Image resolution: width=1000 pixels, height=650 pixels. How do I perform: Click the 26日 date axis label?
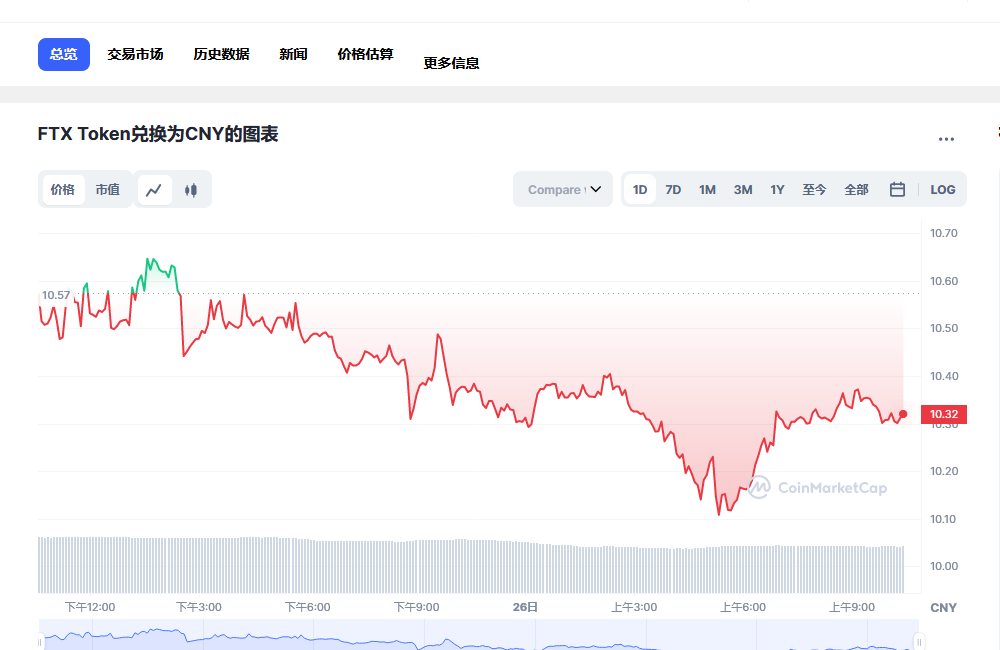(525, 607)
